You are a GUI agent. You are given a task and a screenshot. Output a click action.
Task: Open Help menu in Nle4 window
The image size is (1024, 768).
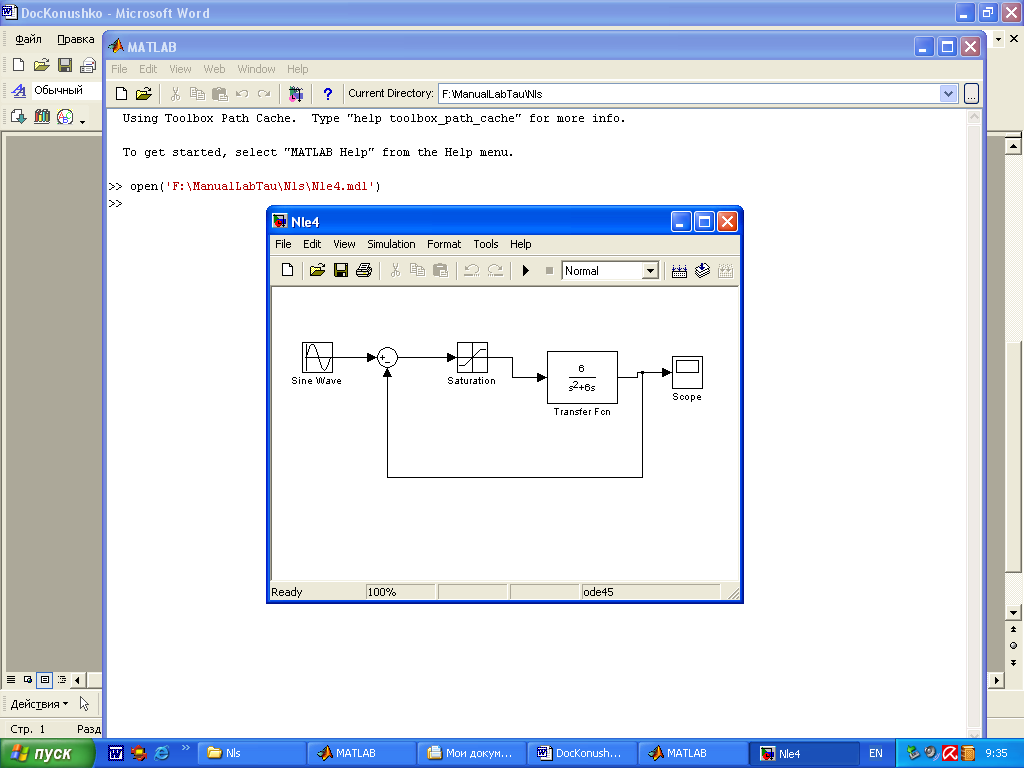(x=520, y=244)
